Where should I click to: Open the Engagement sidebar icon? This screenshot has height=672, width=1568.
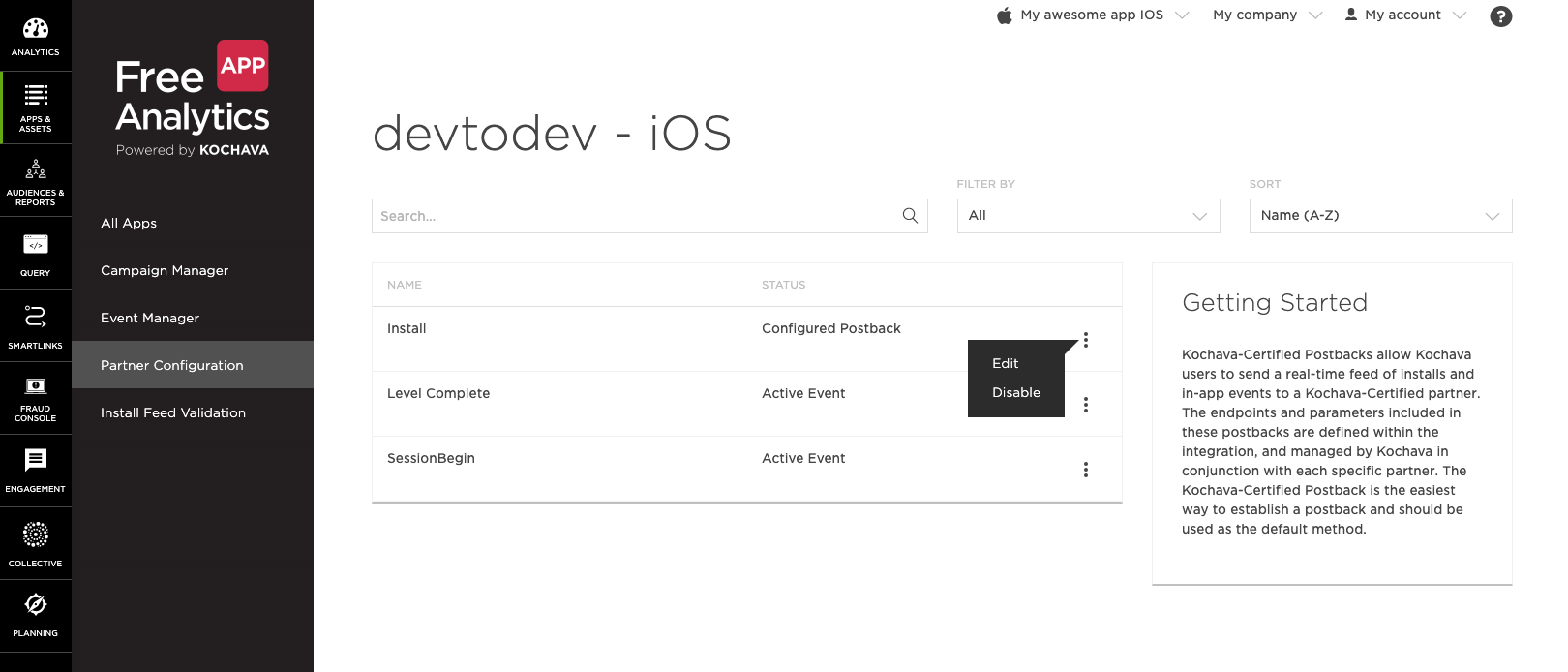pyautogui.click(x=36, y=471)
